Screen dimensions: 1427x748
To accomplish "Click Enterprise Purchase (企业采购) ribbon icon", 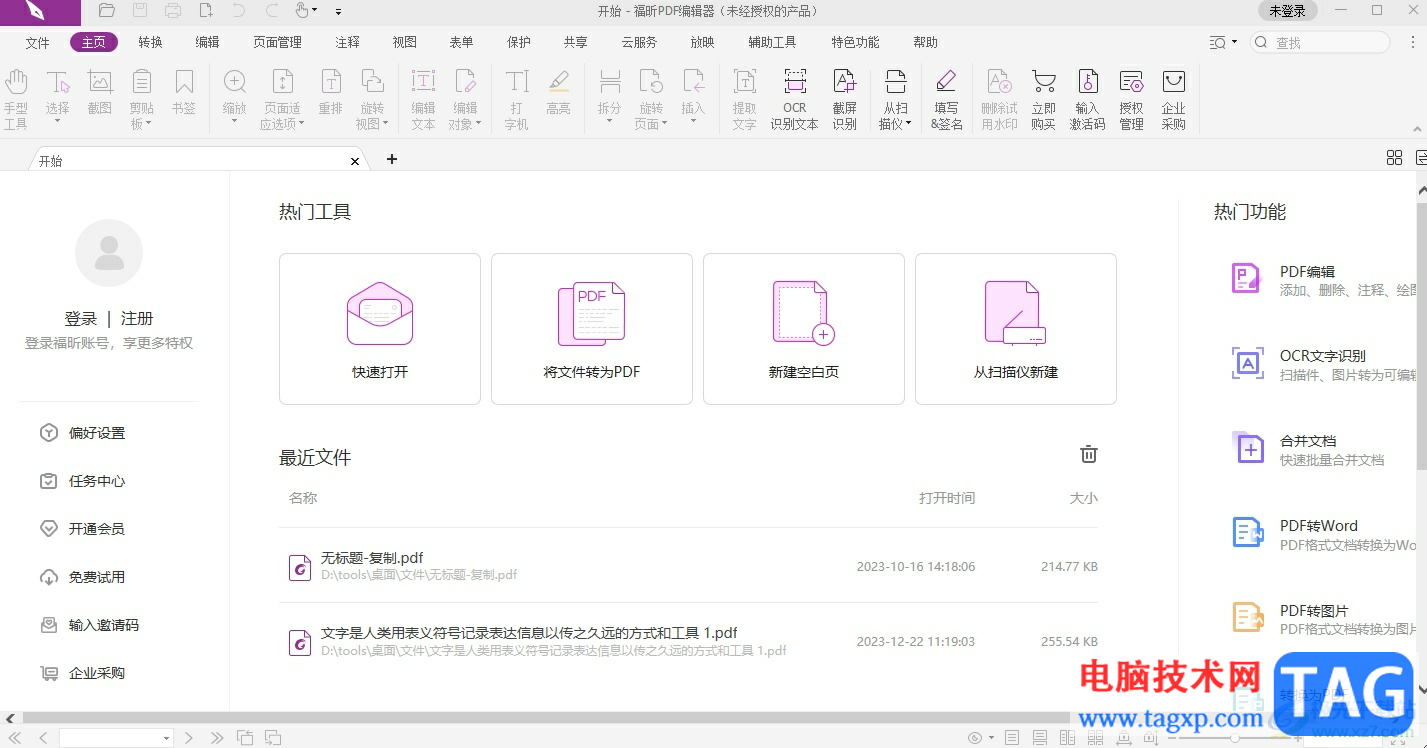I will (x=1174, y=99).
